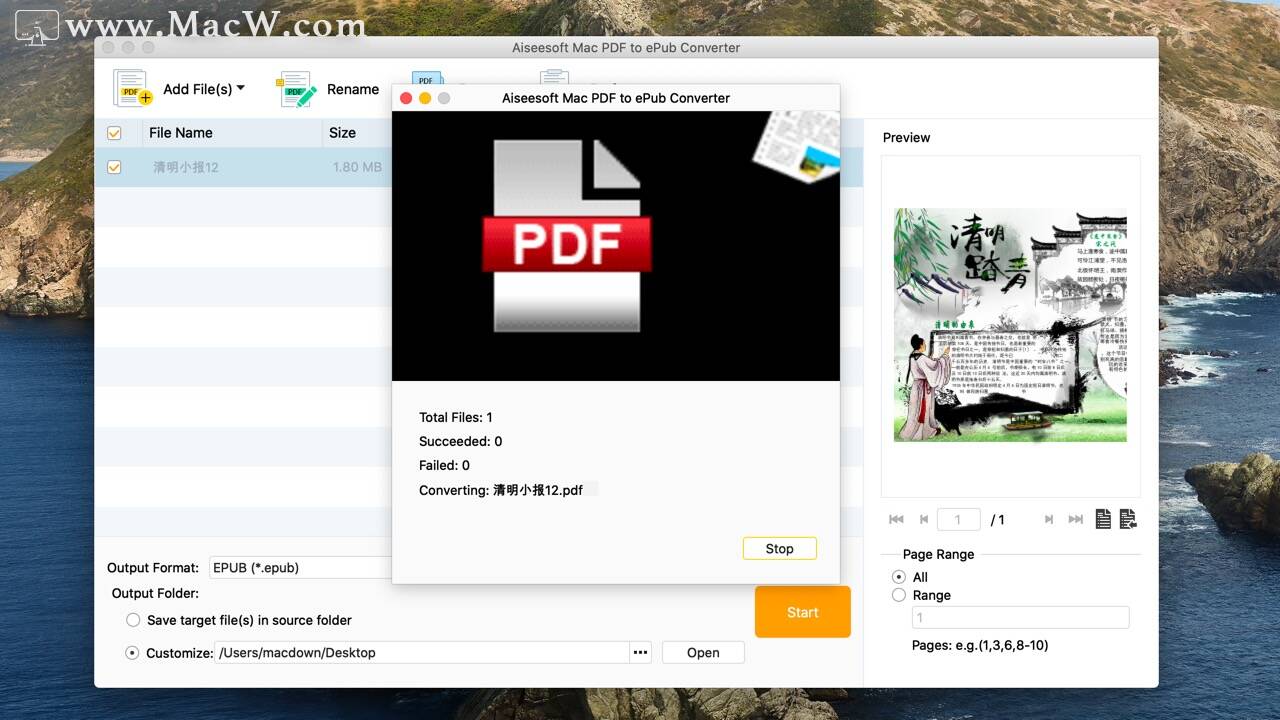Open the Add File(s) dropdown arrow
The height and width of the screenshot is (720, 1280).
pos(239,89)
